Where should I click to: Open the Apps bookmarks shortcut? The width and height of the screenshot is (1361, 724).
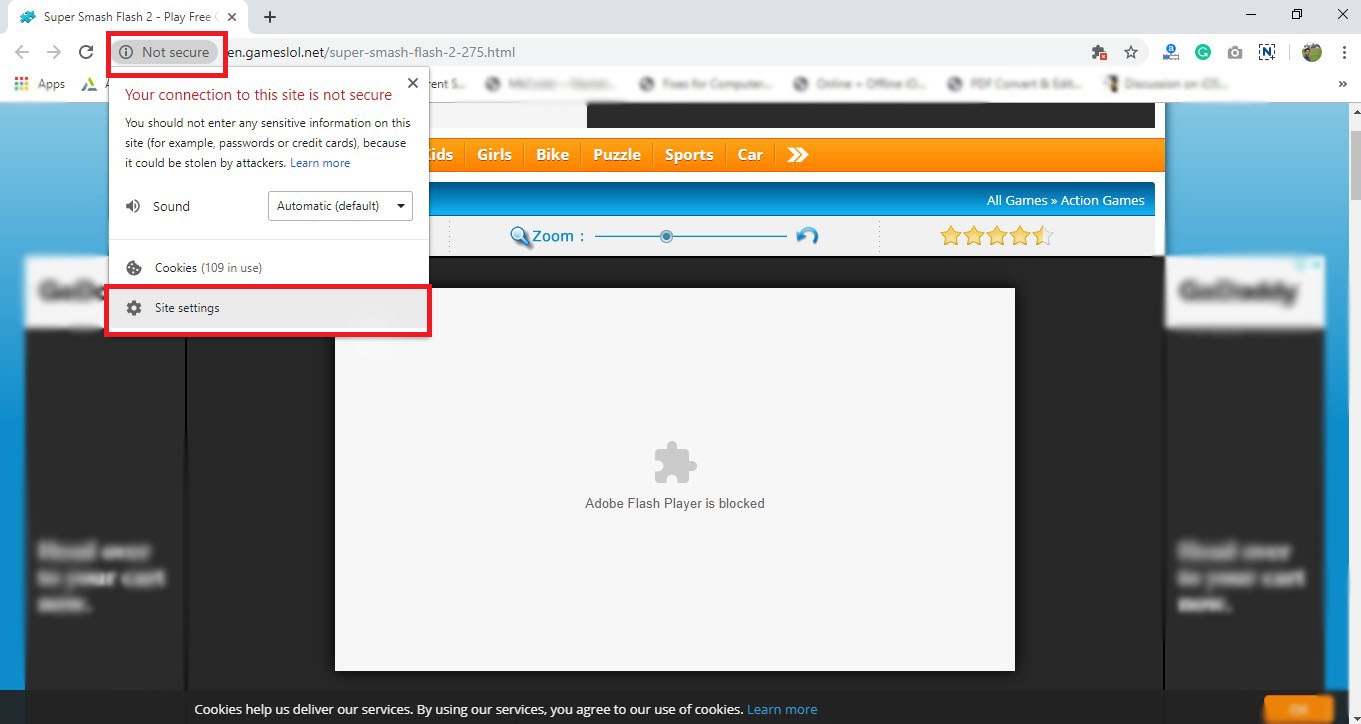(40, 84)
